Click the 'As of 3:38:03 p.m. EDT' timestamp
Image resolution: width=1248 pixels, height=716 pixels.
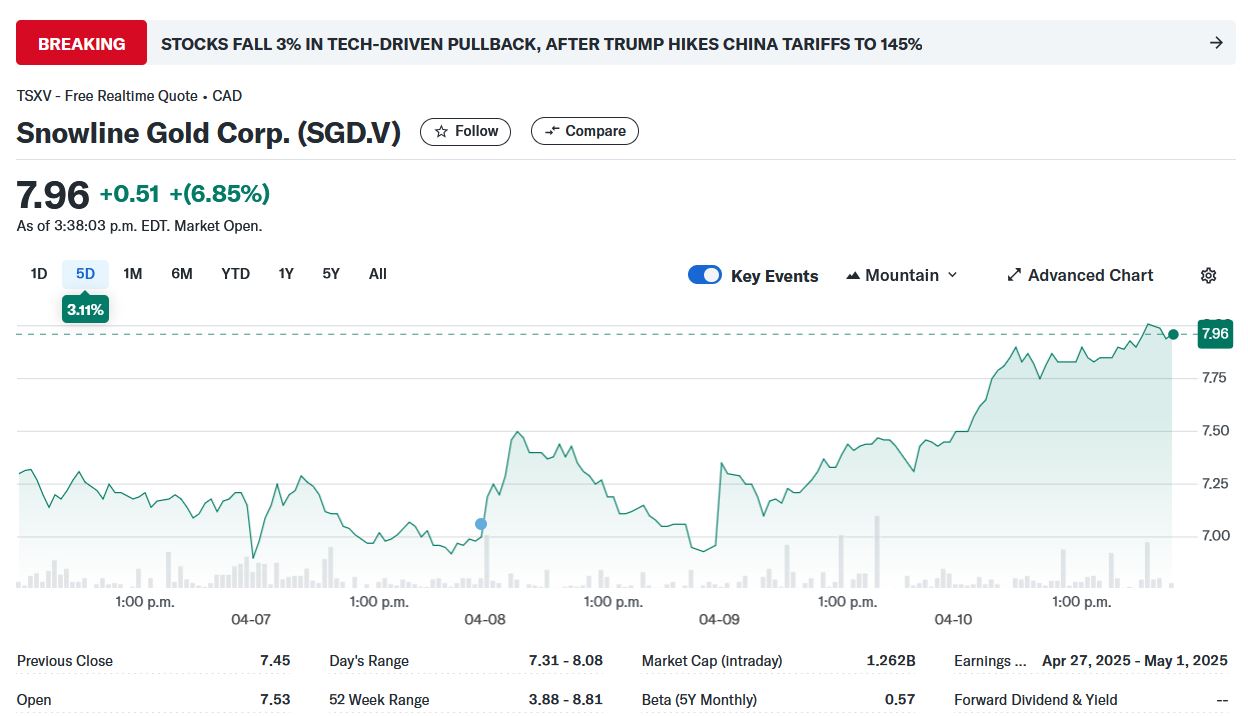(139, 226)
